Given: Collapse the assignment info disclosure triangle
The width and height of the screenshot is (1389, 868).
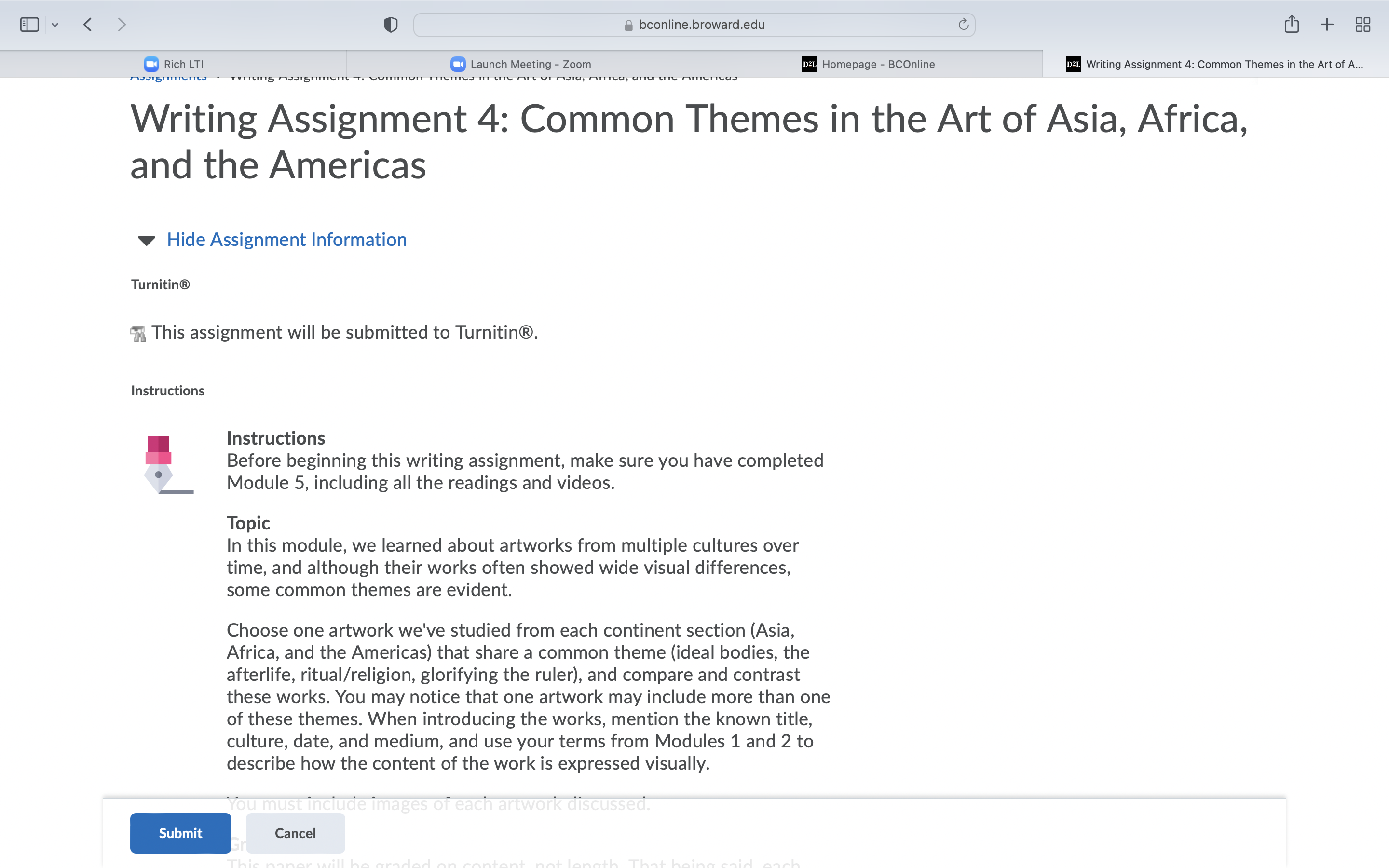Looking at the screenshot, I should 147,241.
